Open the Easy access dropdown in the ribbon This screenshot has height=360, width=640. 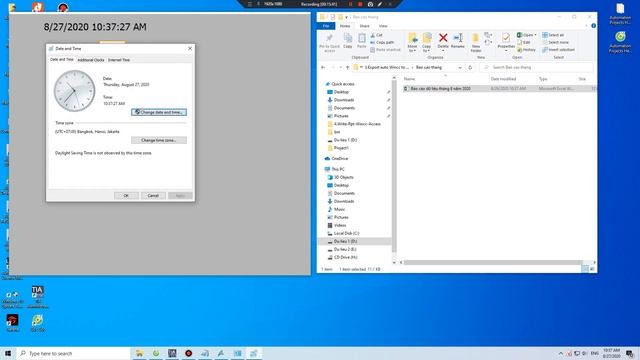point(488,42)
